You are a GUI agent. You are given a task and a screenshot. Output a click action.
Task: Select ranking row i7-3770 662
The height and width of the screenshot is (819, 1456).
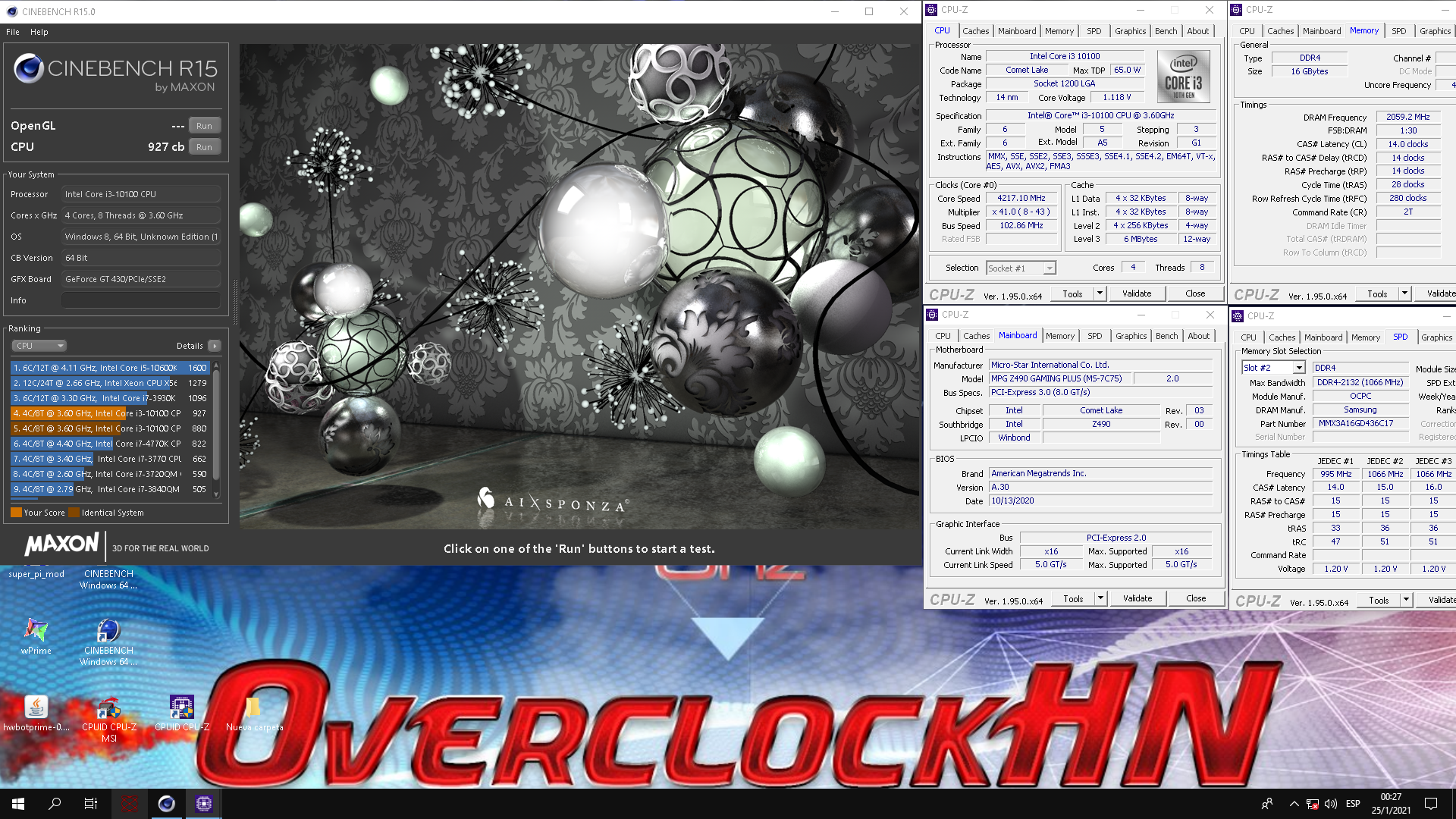click(110, 459)
